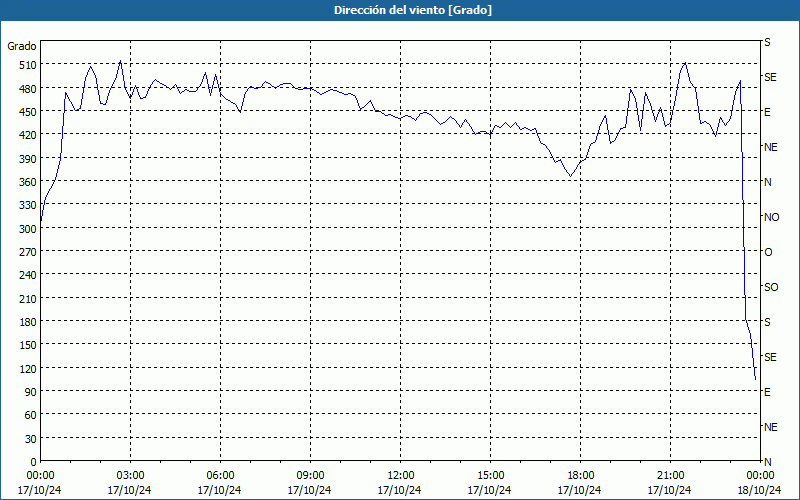The width and height of the screenshot is (800, 500).
Task: Select the 120 y-axis tick label
Action: tap(28, 369)
